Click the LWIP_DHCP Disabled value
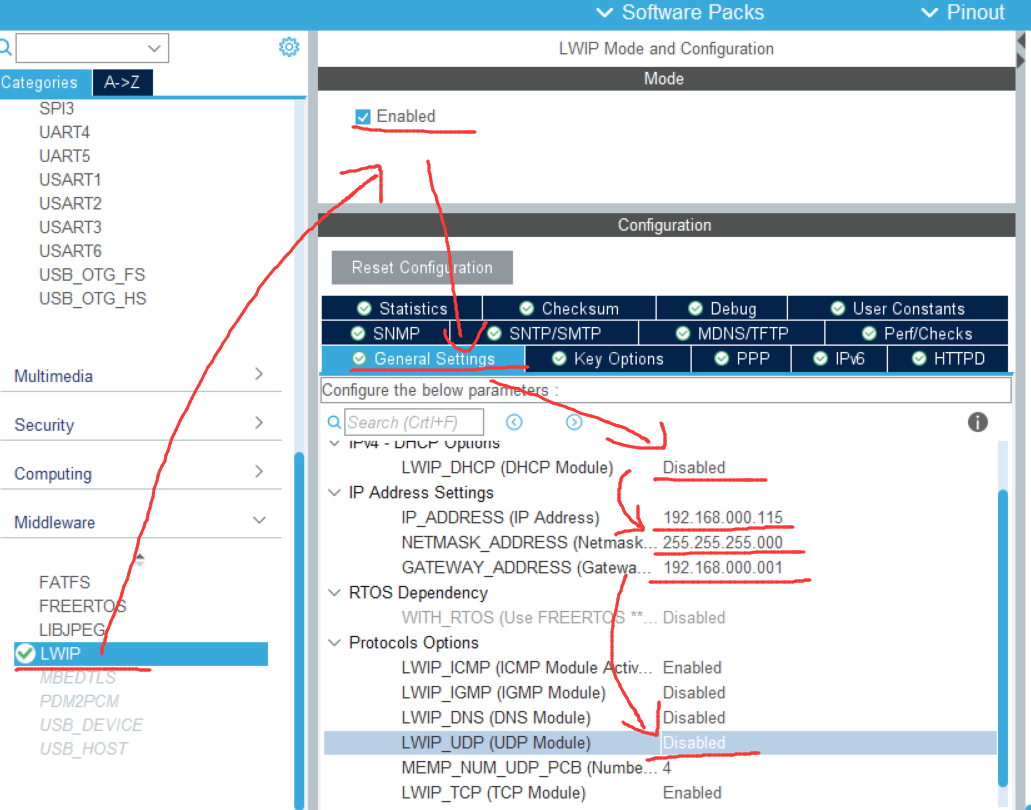Viewport: 1031px width, 810px height. pyautogui.click(x=694, y=467)
